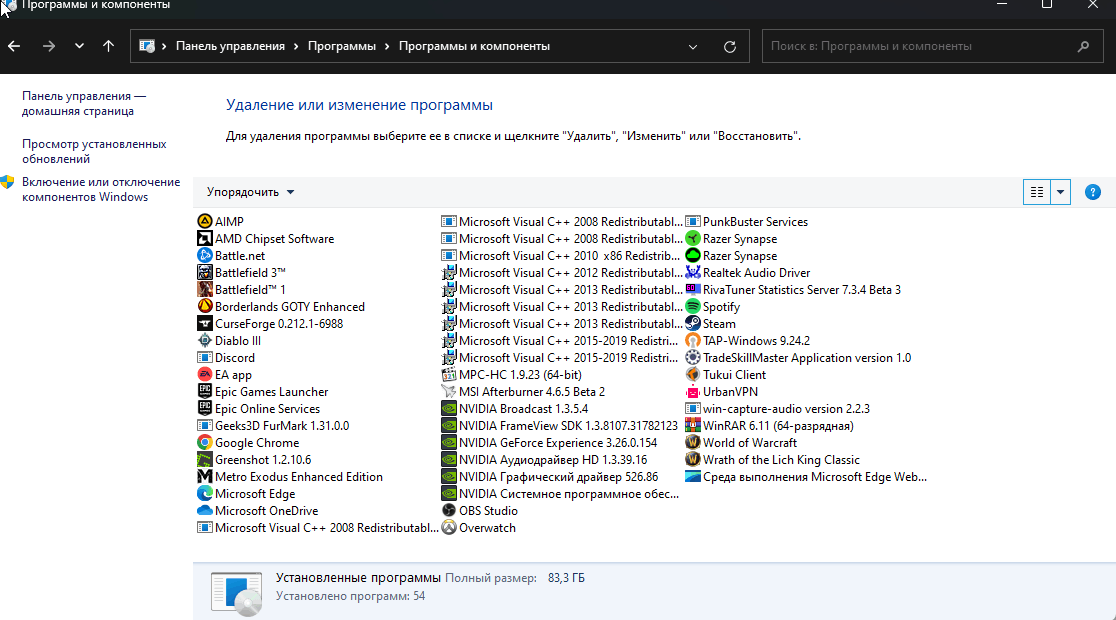Click Программы и компоненты breadcrumb
The width and height of the screenshot is (1116, 620).
pos(474,46)
